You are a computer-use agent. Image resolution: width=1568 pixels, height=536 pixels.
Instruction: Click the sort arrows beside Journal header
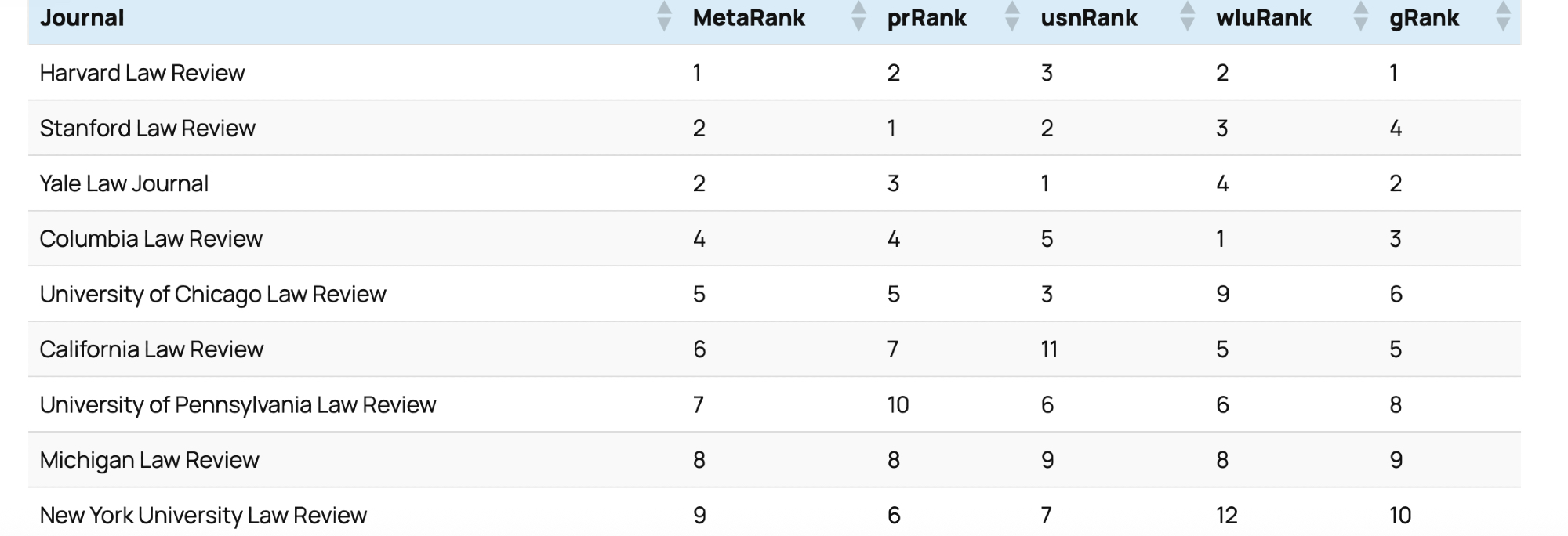tap(663, 16)
